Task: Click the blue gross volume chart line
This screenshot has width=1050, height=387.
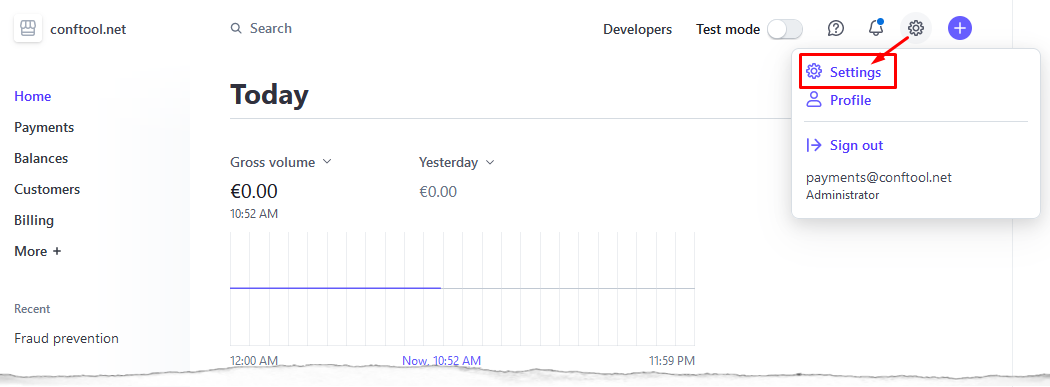Action: (x=335, y=288)
